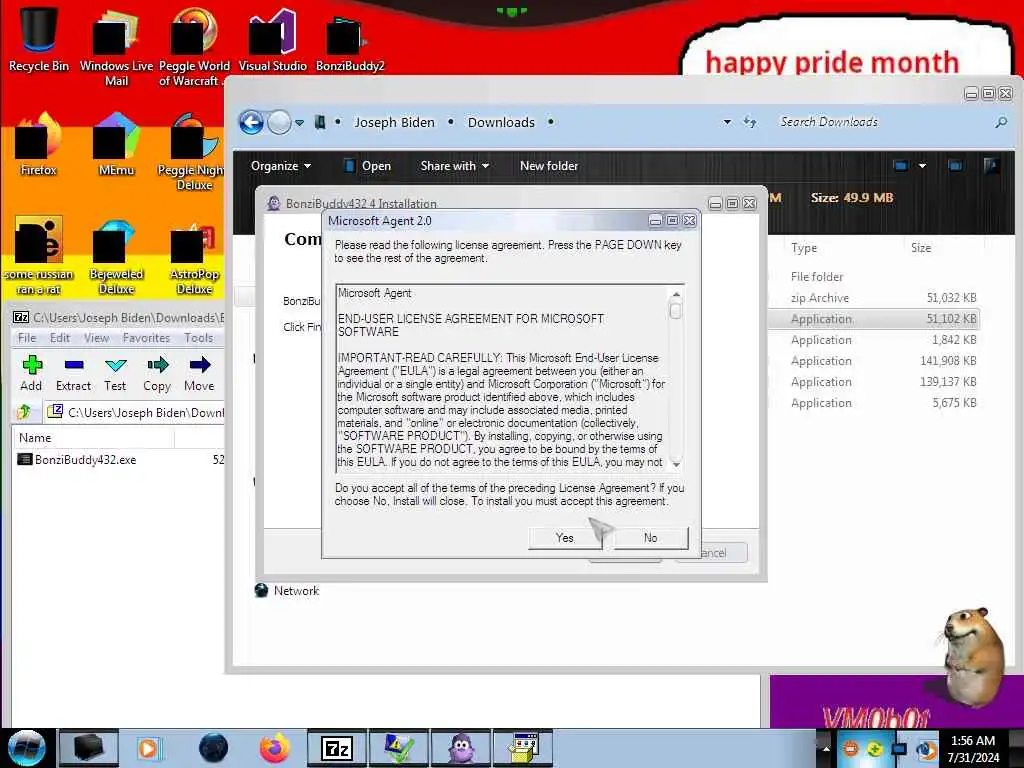
Task: Select the MEmu desktop icon
Action: tap(116, 145)
